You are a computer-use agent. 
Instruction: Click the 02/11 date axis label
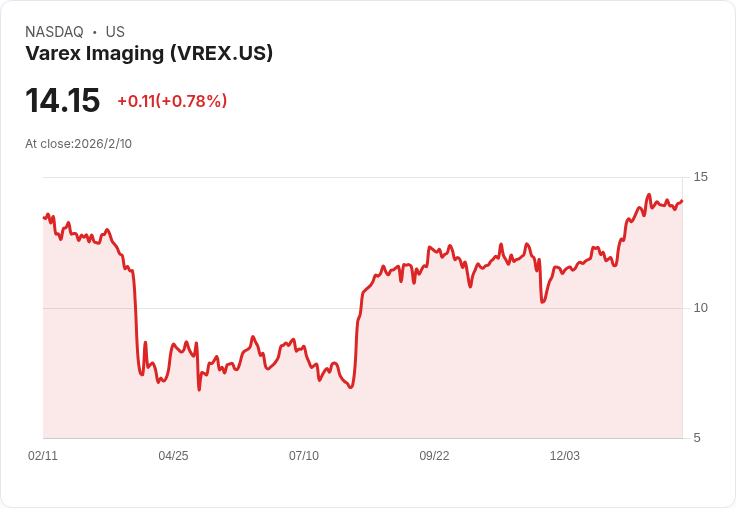point(43,456)
